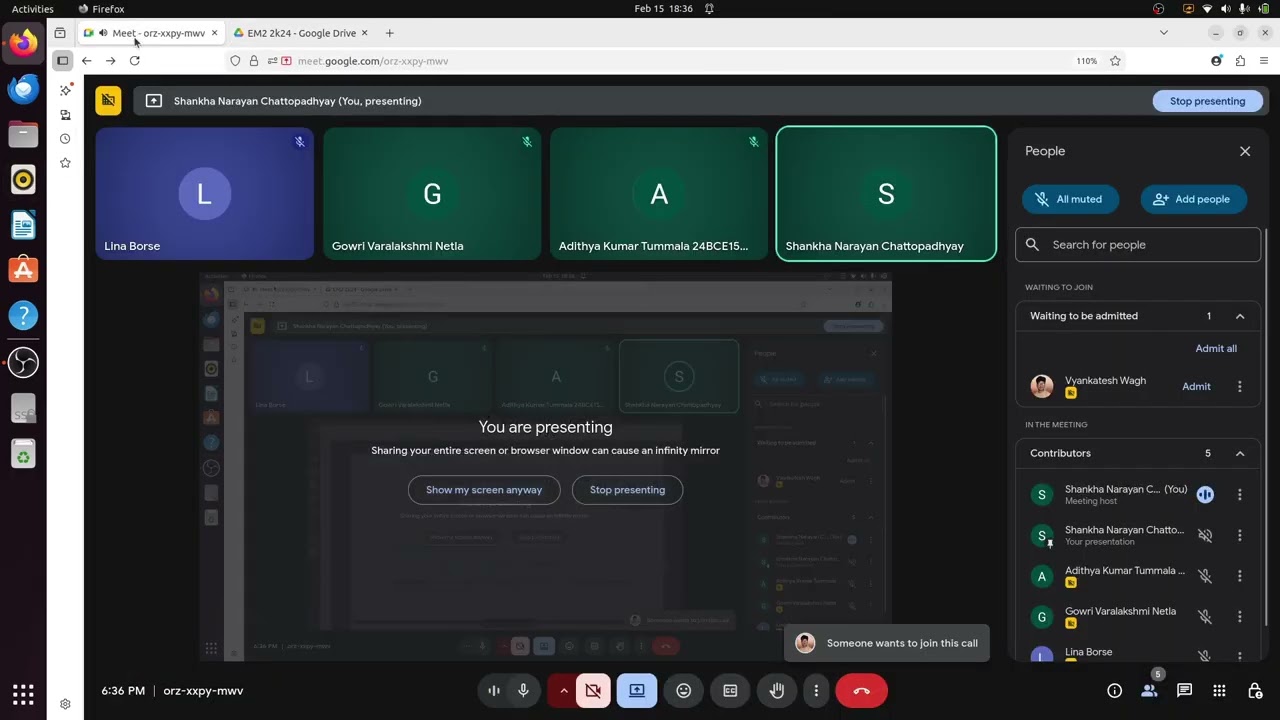Toggle the People panel icon
This screenshot has height=720, width=1280.
1149,691
